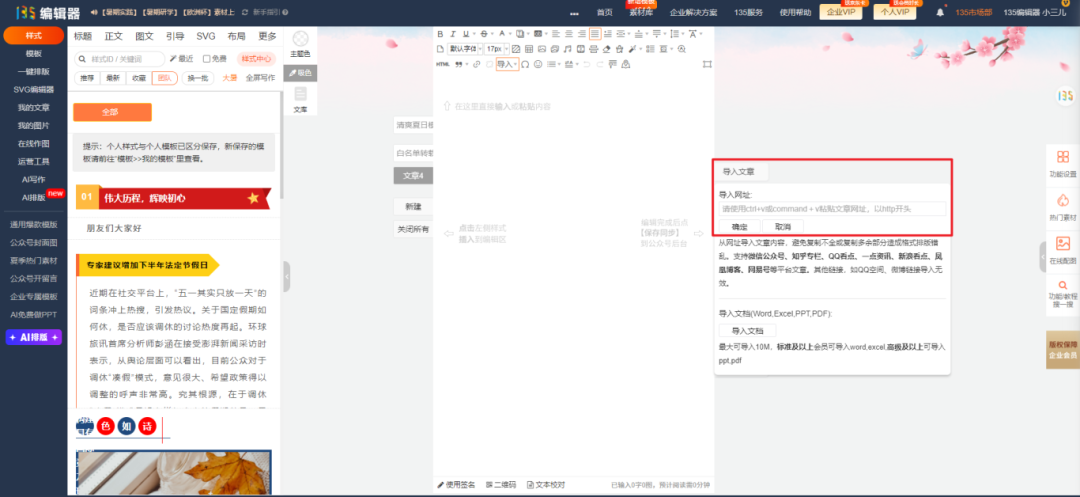Open the 导入 import dropdown
The width and height of the screenshot is (1080, 497).
507,64
